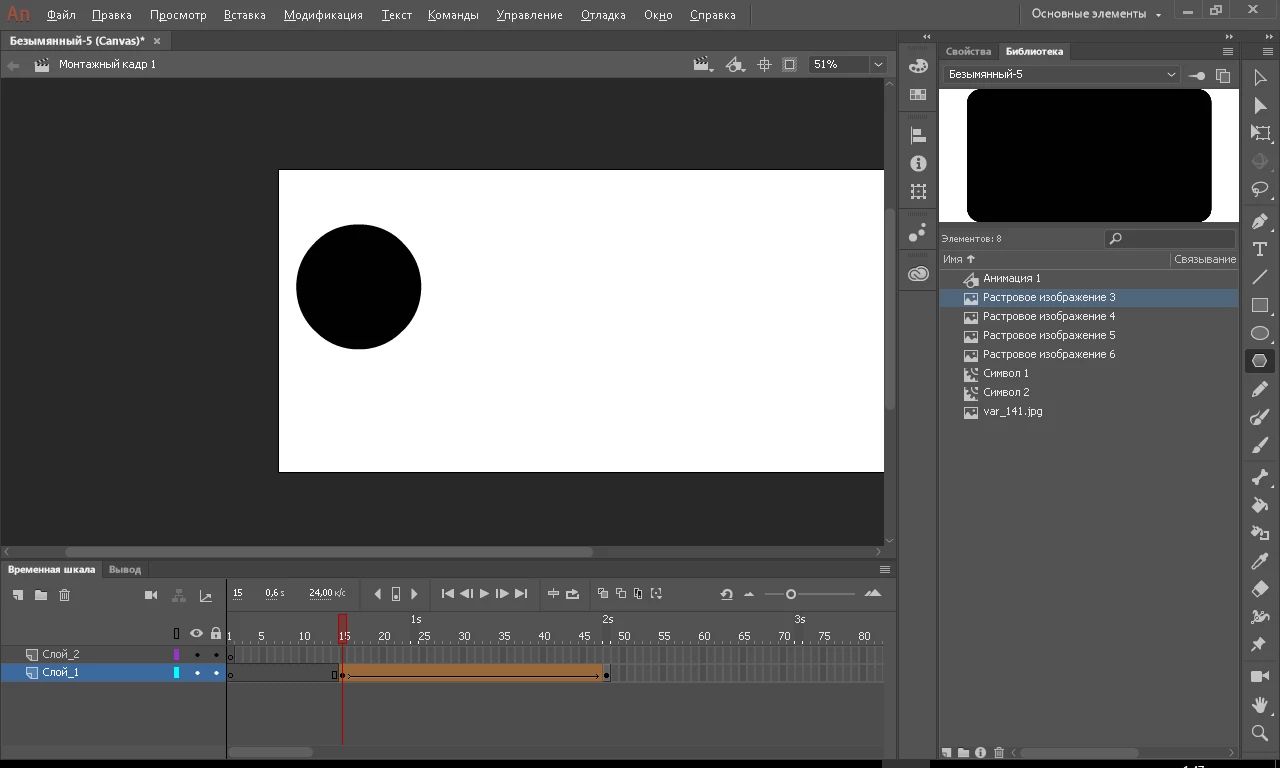Delete layer using timeline trash icon
The image size is (1280, 768).
(65, 595)
